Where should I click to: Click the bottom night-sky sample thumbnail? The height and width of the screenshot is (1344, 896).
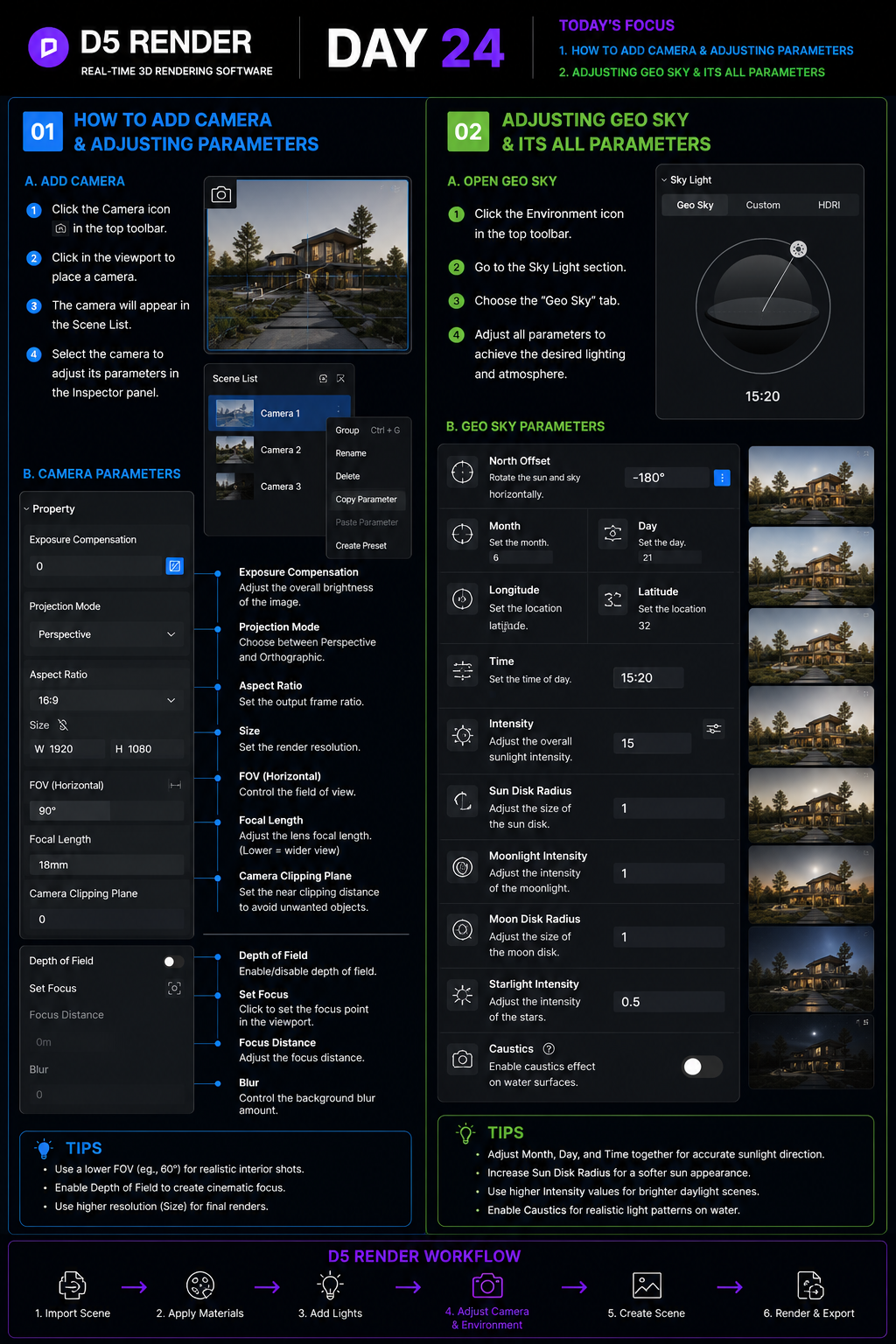(x=811, y=1052)
